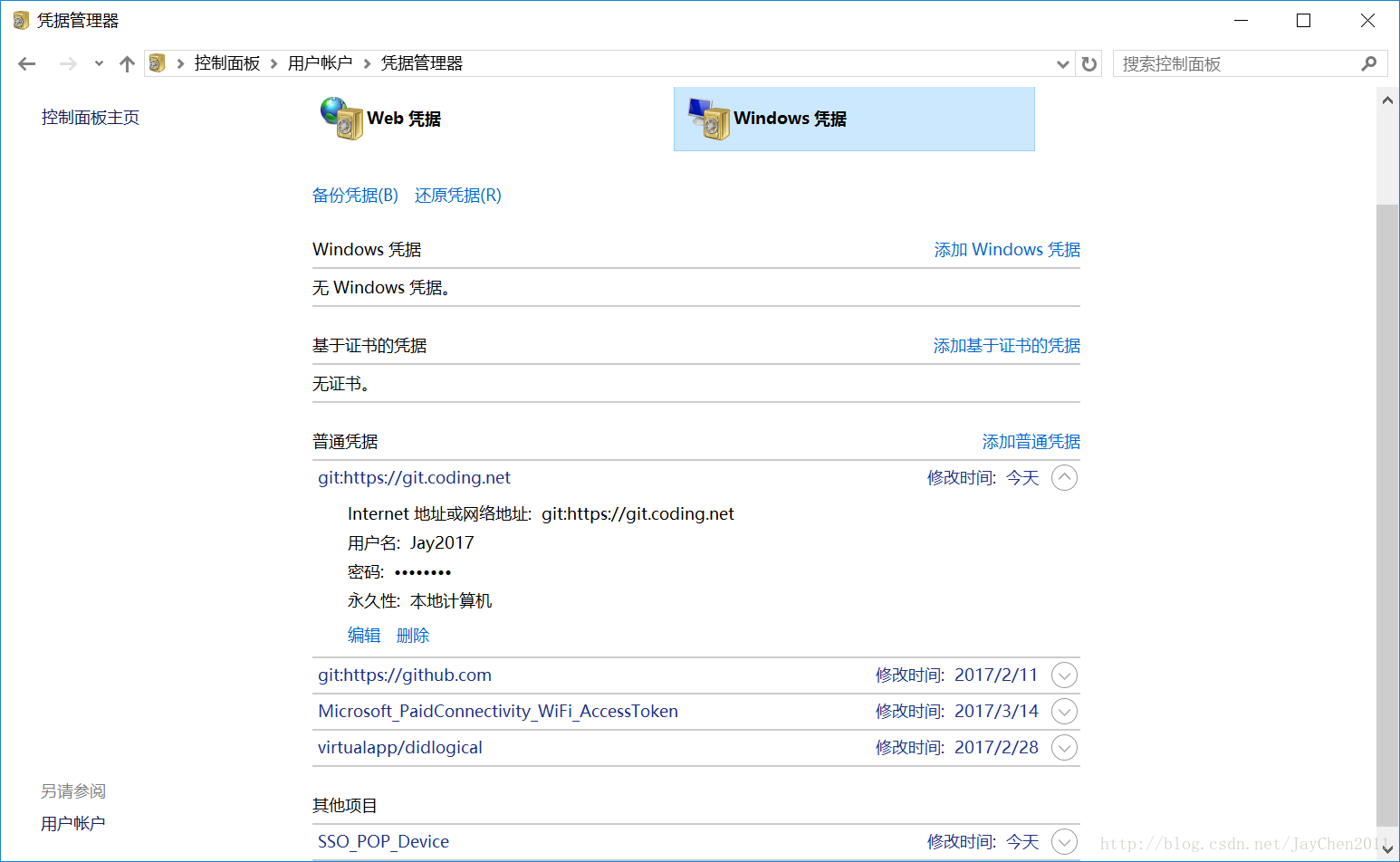Select SSO_POP_Device row text
The image size is (1400, 862).
[x=383, y=842]
